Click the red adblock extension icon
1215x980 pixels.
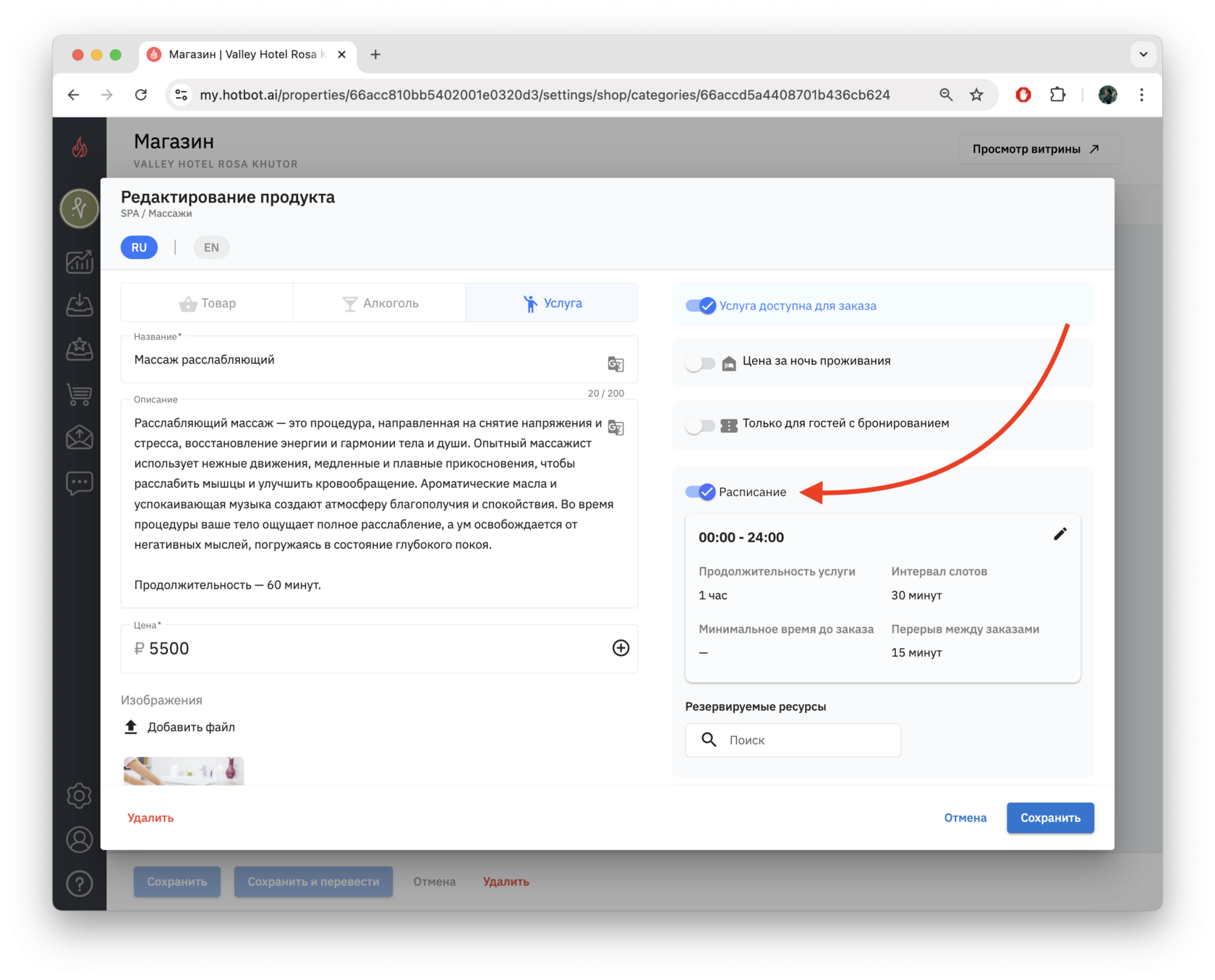(1023, 95)
